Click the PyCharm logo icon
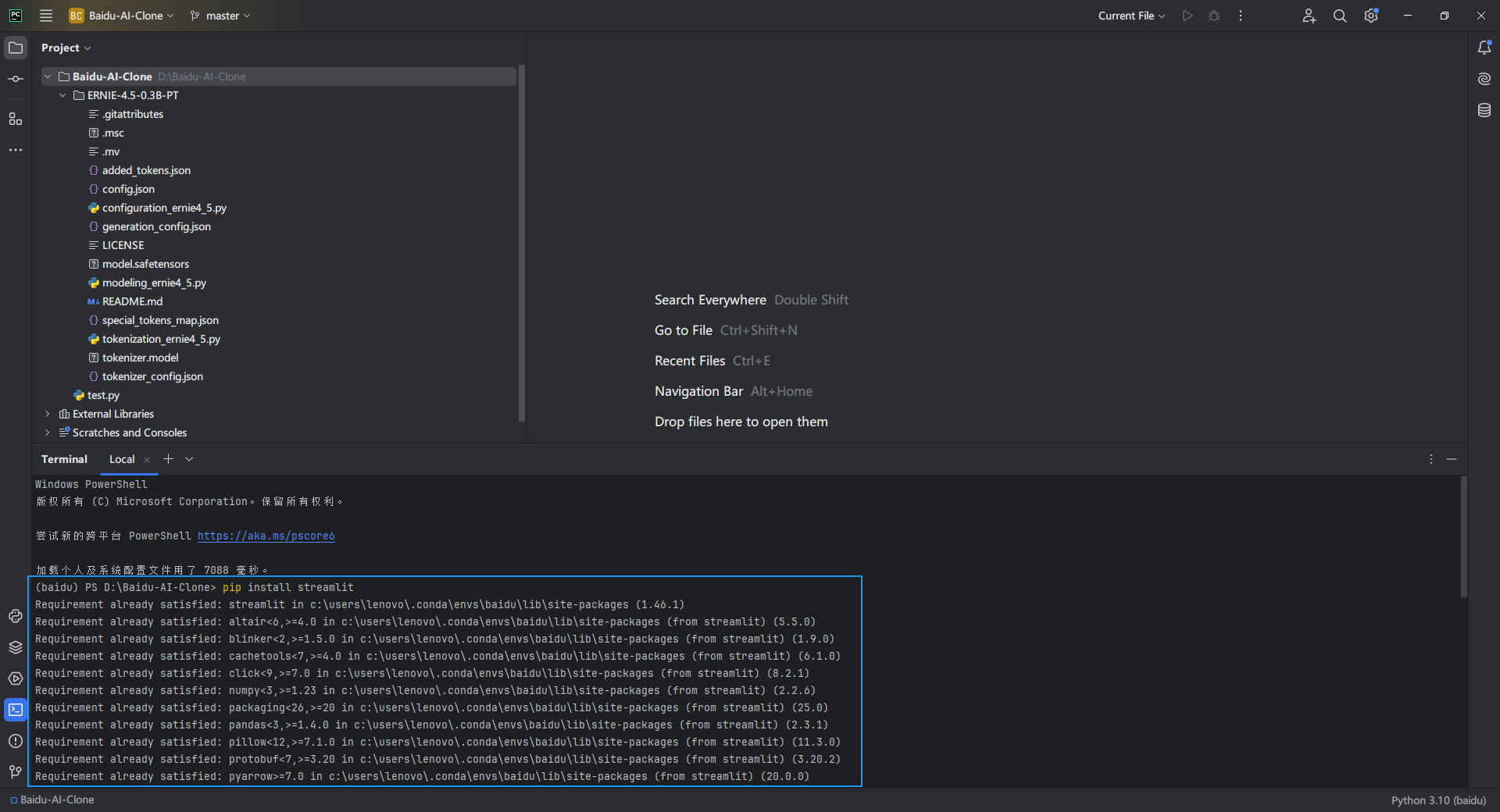This screenshot has height=812, width=1500. pos(16,16)
